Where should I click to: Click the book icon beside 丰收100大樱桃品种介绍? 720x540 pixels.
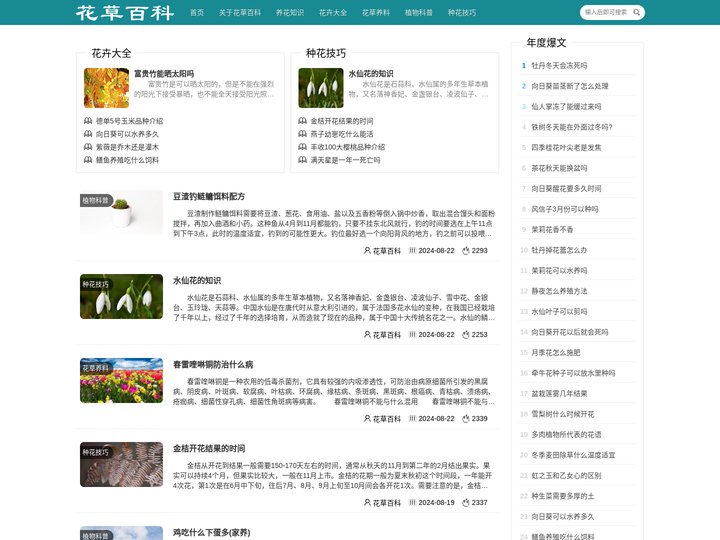[x=303, y=147]
